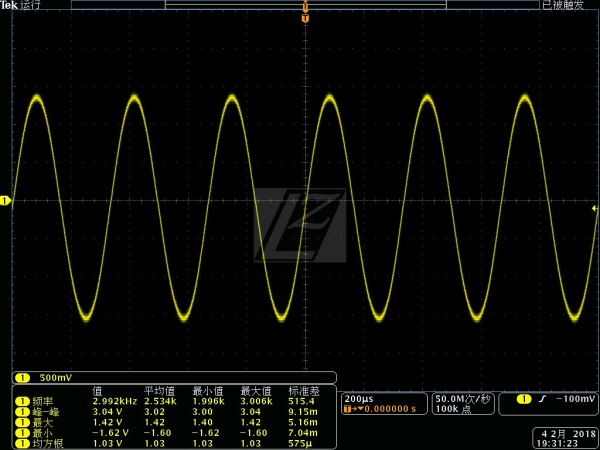Click the 标准差 column header

(x=304, y=391)
